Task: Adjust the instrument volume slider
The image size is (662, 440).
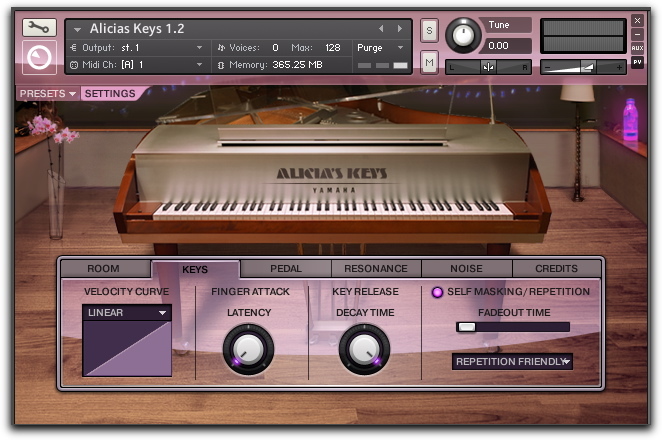Action: coord(583,67)
